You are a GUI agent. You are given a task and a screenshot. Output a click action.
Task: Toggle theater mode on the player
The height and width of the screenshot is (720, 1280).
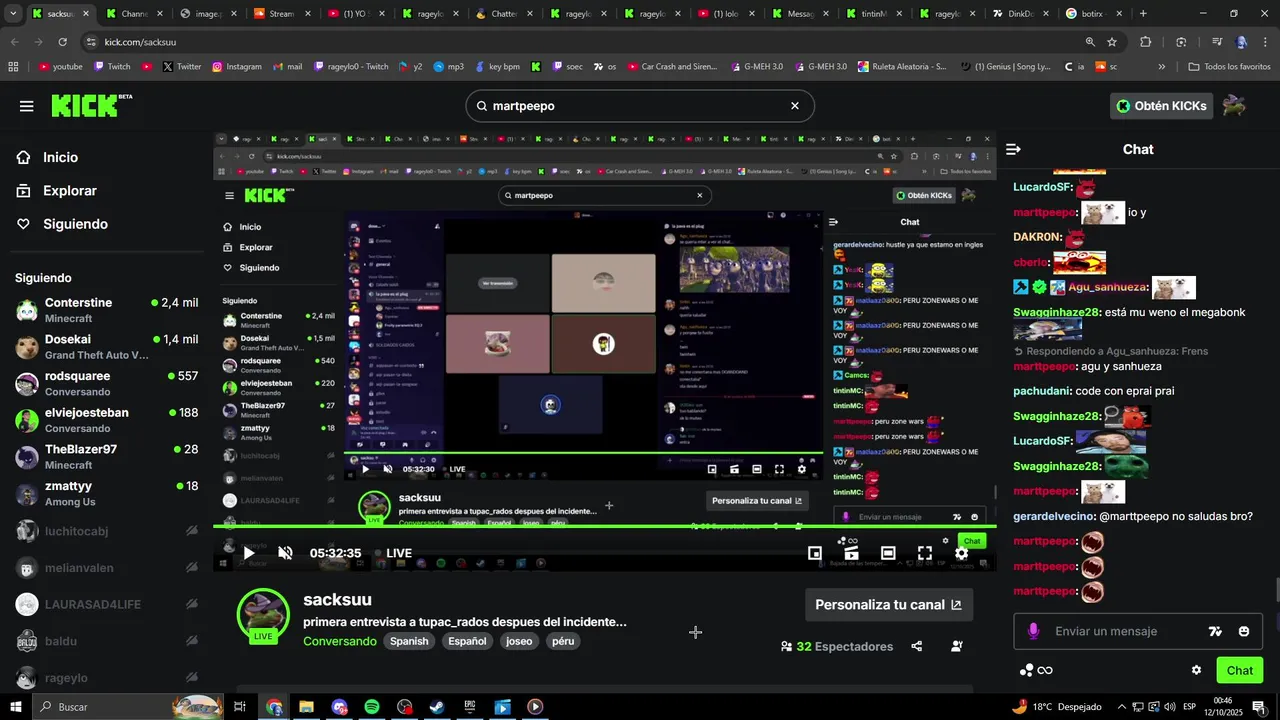888,553
